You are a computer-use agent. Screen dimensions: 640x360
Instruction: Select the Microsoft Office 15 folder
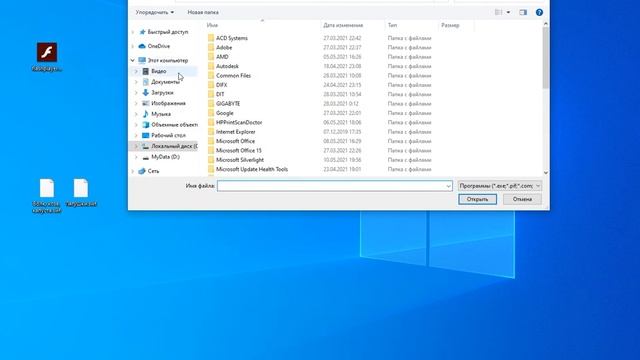pos(238,151)
